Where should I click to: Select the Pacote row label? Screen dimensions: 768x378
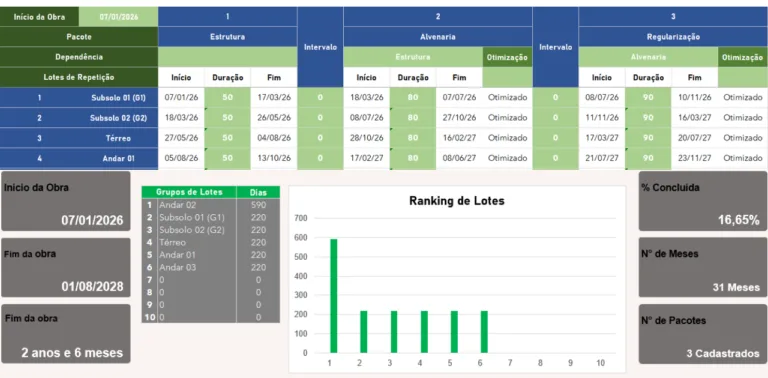coord(79,37)
